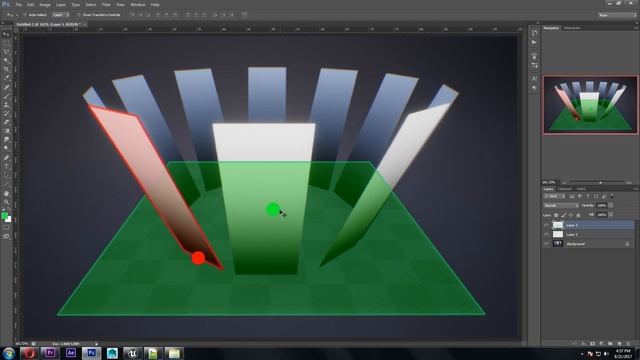Image resolution: width=640 pixels, height=360 pixels.
Task: Click the taskbar clock
Action: click(623, 353)
